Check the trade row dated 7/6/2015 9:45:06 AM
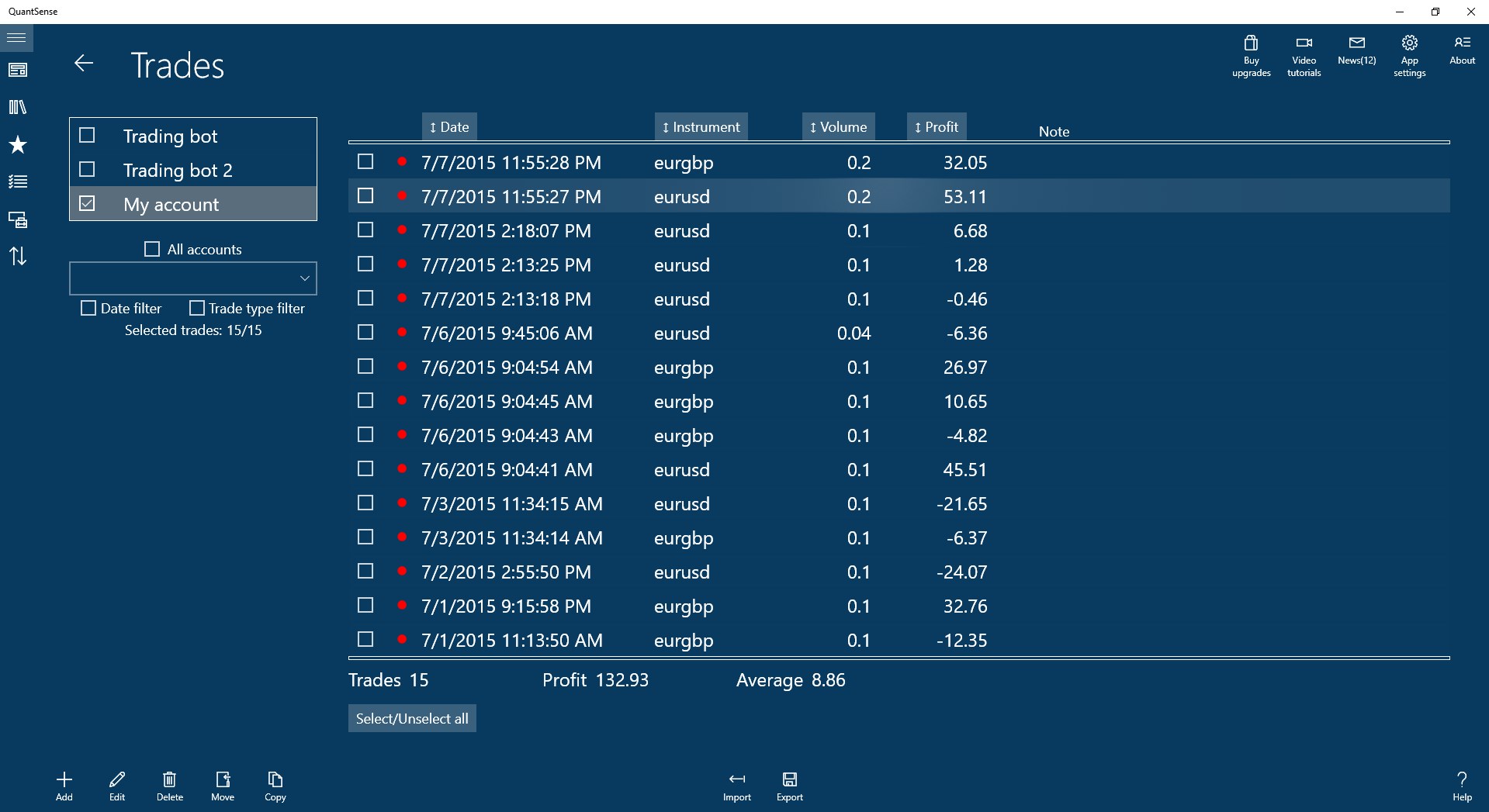The width and height of the screenshot is (1489, 812). [365, 332]
